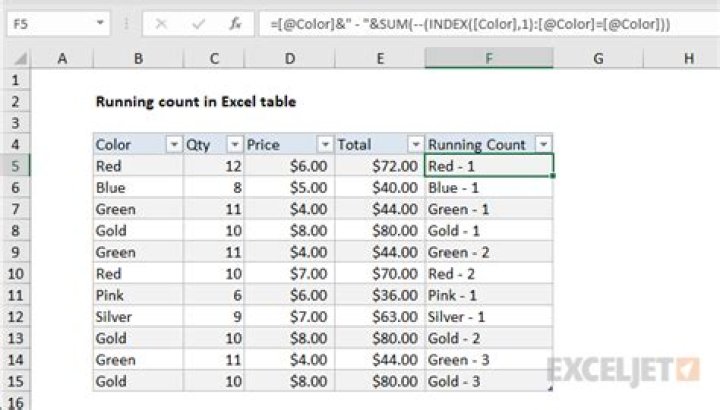The image size is (720, 410).
Task: Select the cell showing Green - 3
Action: (x=488, y=360)
